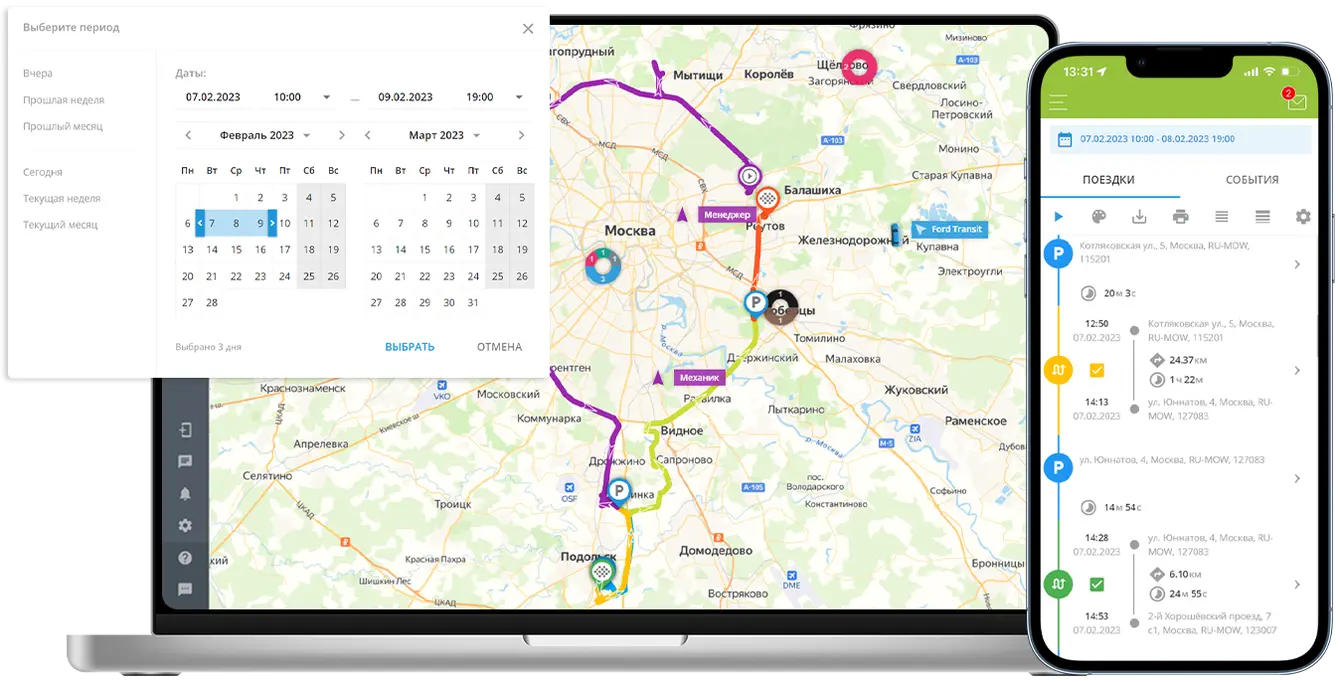Open the 19:00 end time dropdown
Image resolution: width=1340 pixels, height=682 pixels.
coord(494,97)
